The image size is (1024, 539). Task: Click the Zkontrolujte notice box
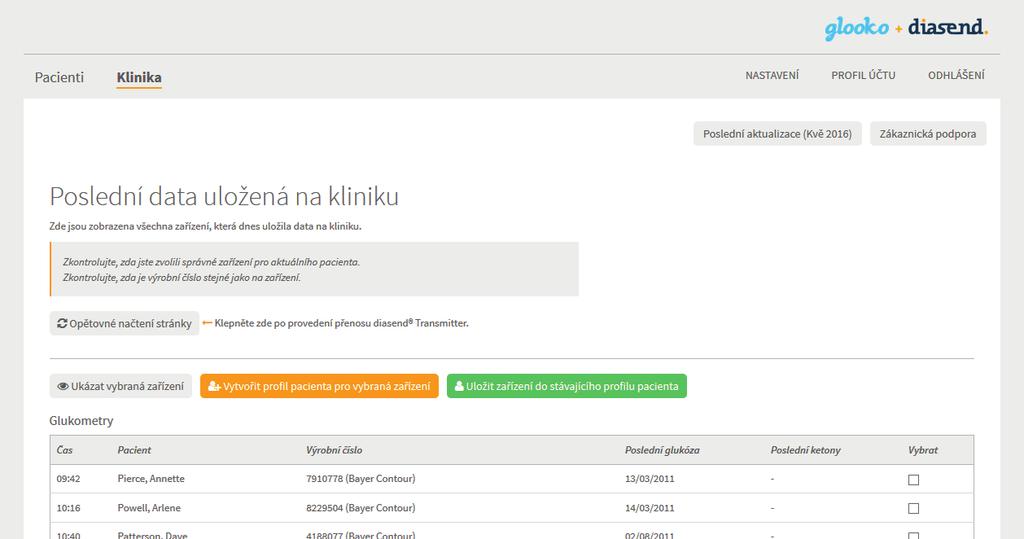(x=314, y=269)
